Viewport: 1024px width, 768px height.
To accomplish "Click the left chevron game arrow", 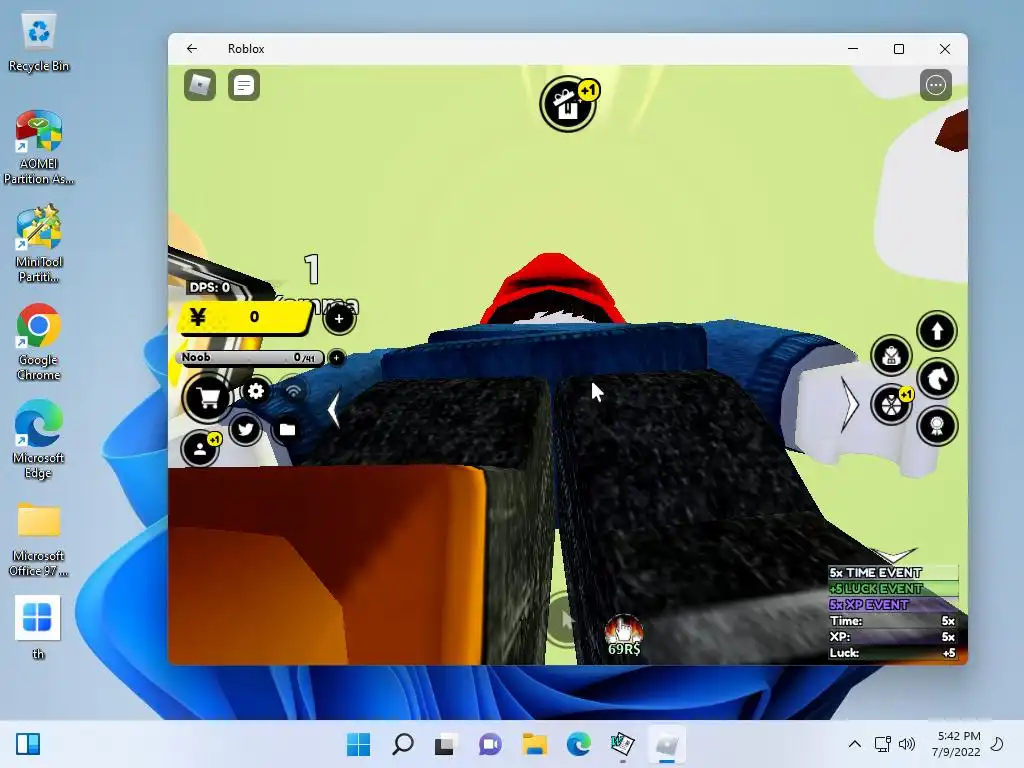I will (334, 409).
